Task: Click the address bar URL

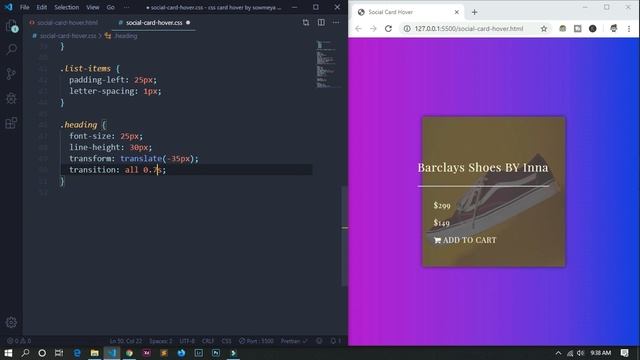Action: pyautogui.click(x=469, y=29)
